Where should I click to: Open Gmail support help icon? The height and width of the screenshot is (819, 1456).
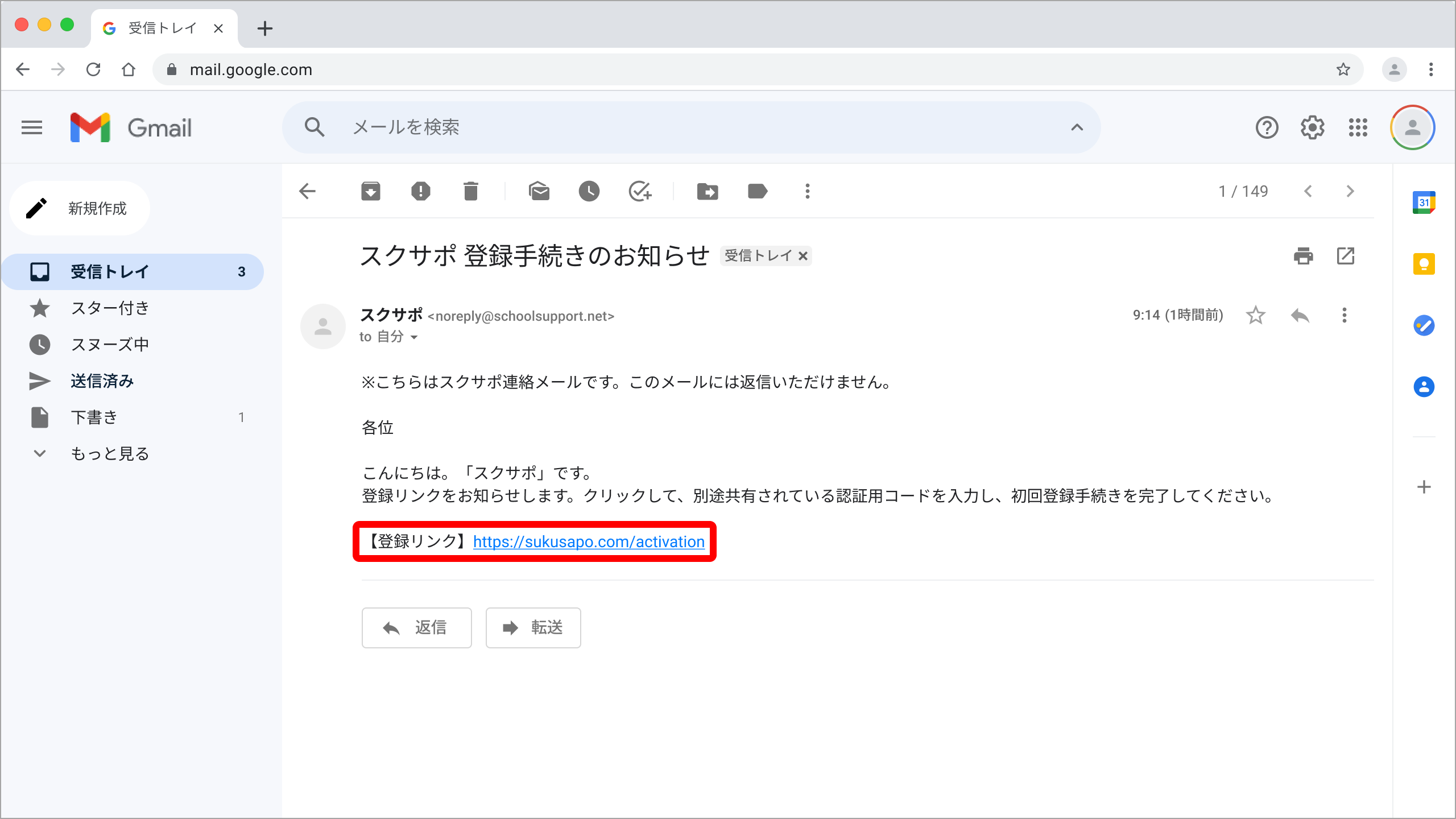click(1267, 127)
